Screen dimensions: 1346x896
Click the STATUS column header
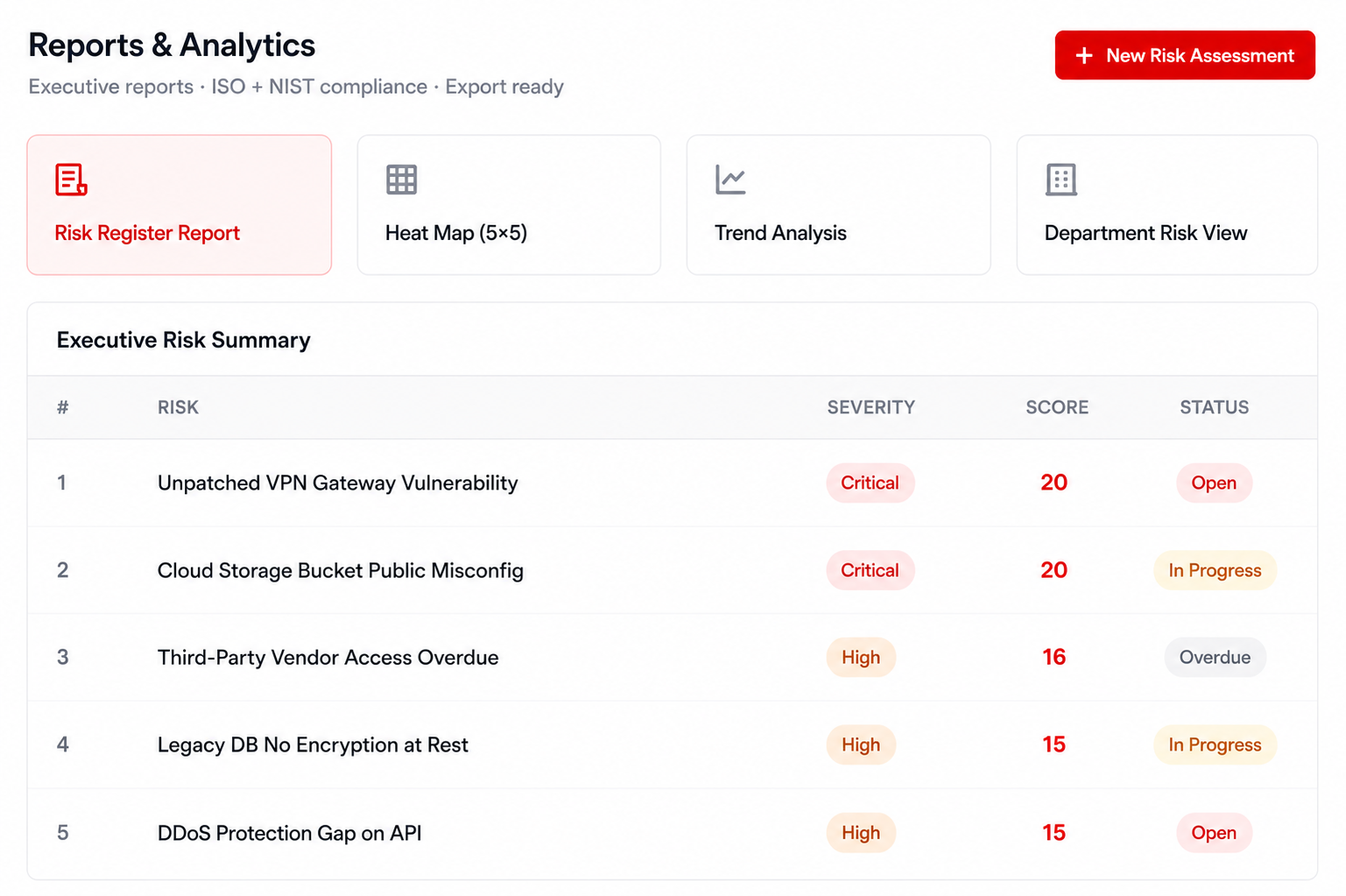click(1215, 407)
